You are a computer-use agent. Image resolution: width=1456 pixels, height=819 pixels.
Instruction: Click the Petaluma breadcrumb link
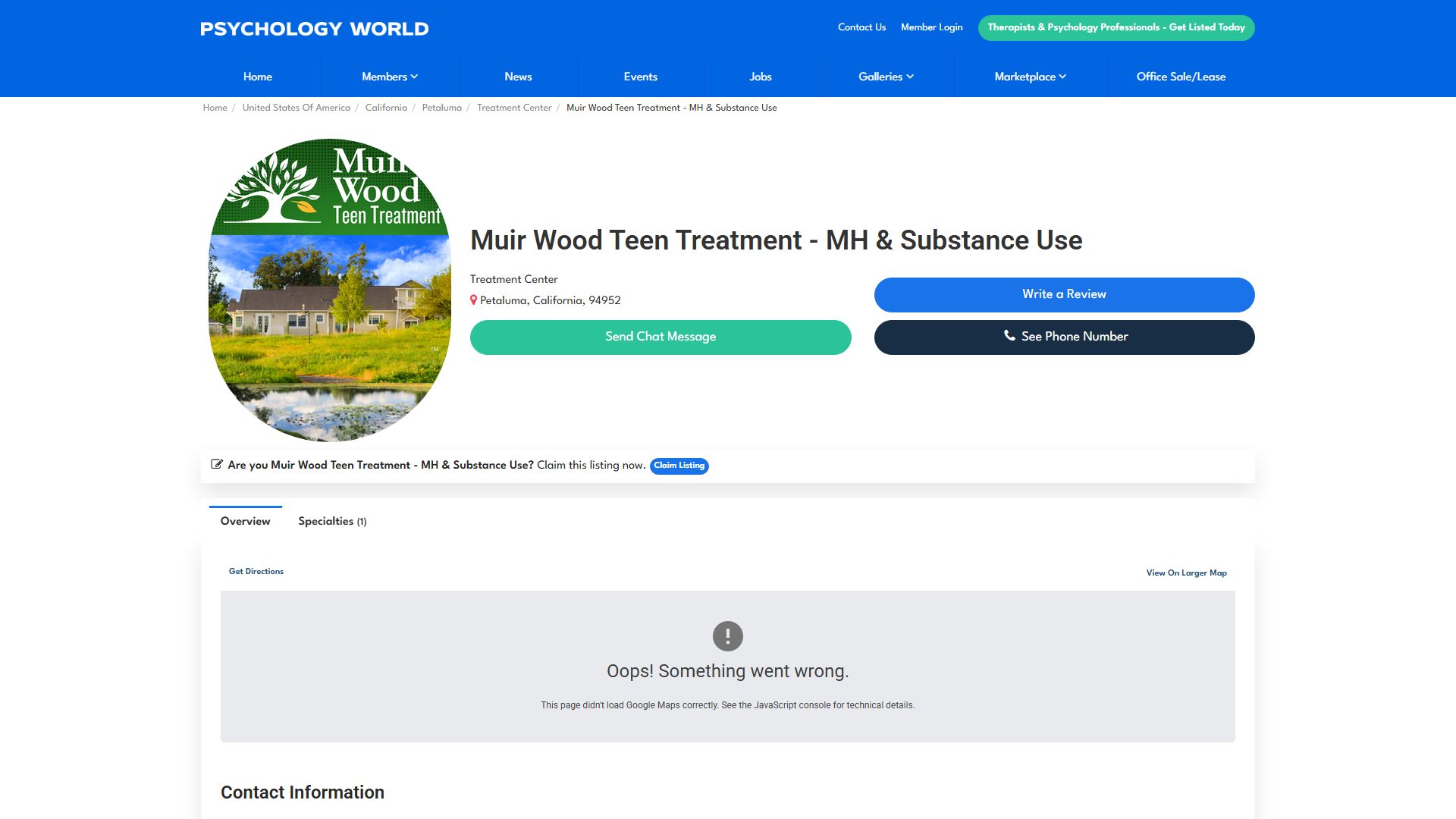[x=442, y=108]
